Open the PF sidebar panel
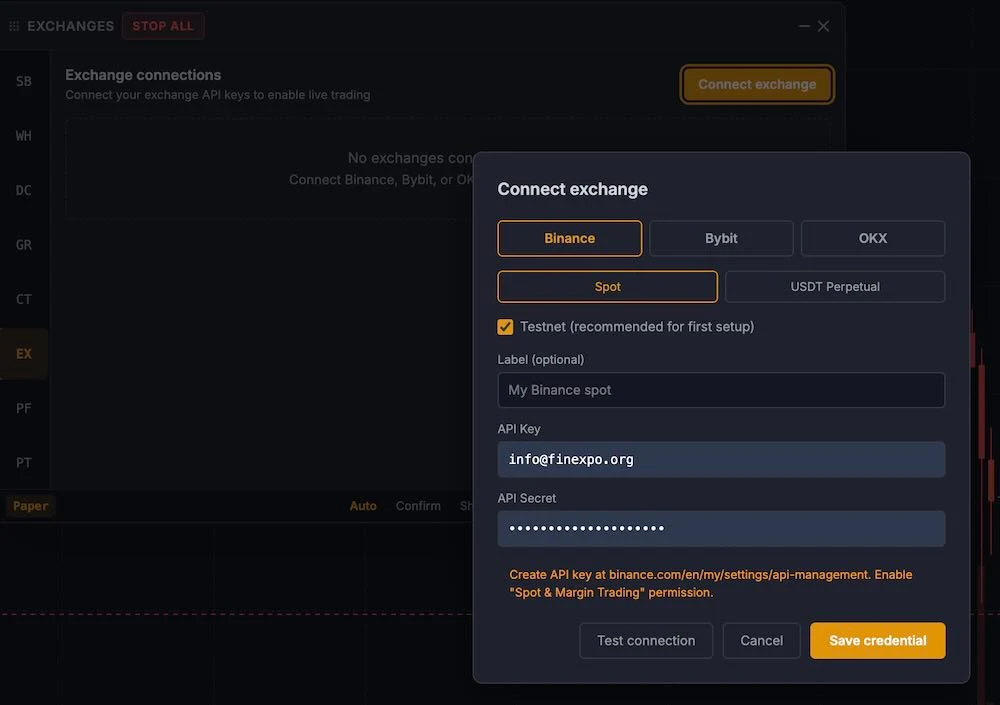The image size is (1000, 705). tap(24, 408)
